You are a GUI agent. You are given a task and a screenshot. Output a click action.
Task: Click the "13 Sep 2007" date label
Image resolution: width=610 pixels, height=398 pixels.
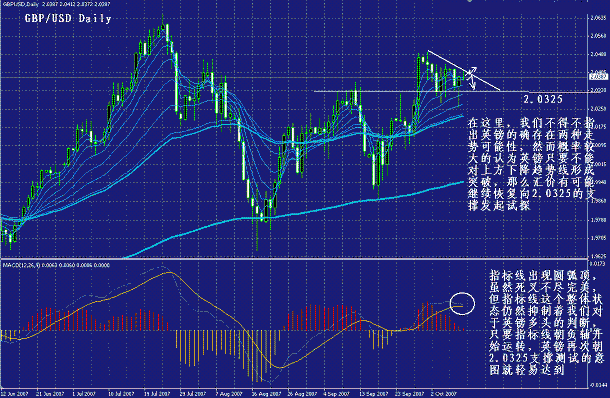(373, 394)
